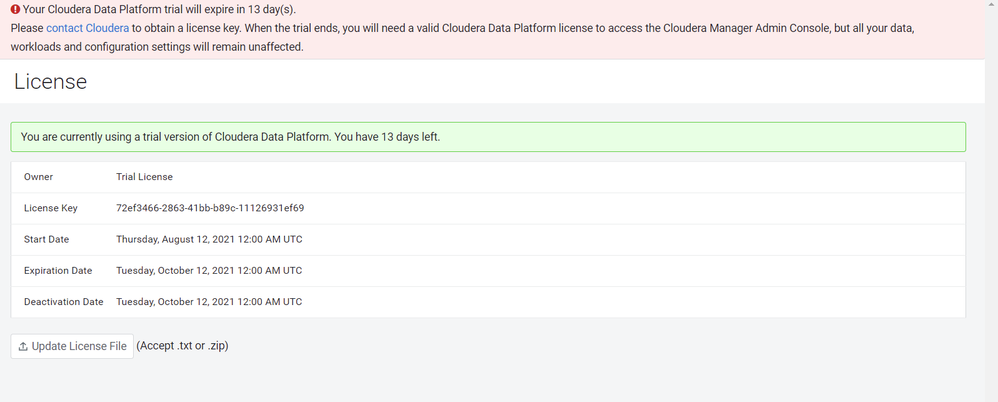The width and height of the screenshot is (998, 402).
Task: Select the expiration date value in the Expiration Date row
Action: (209, 270)
